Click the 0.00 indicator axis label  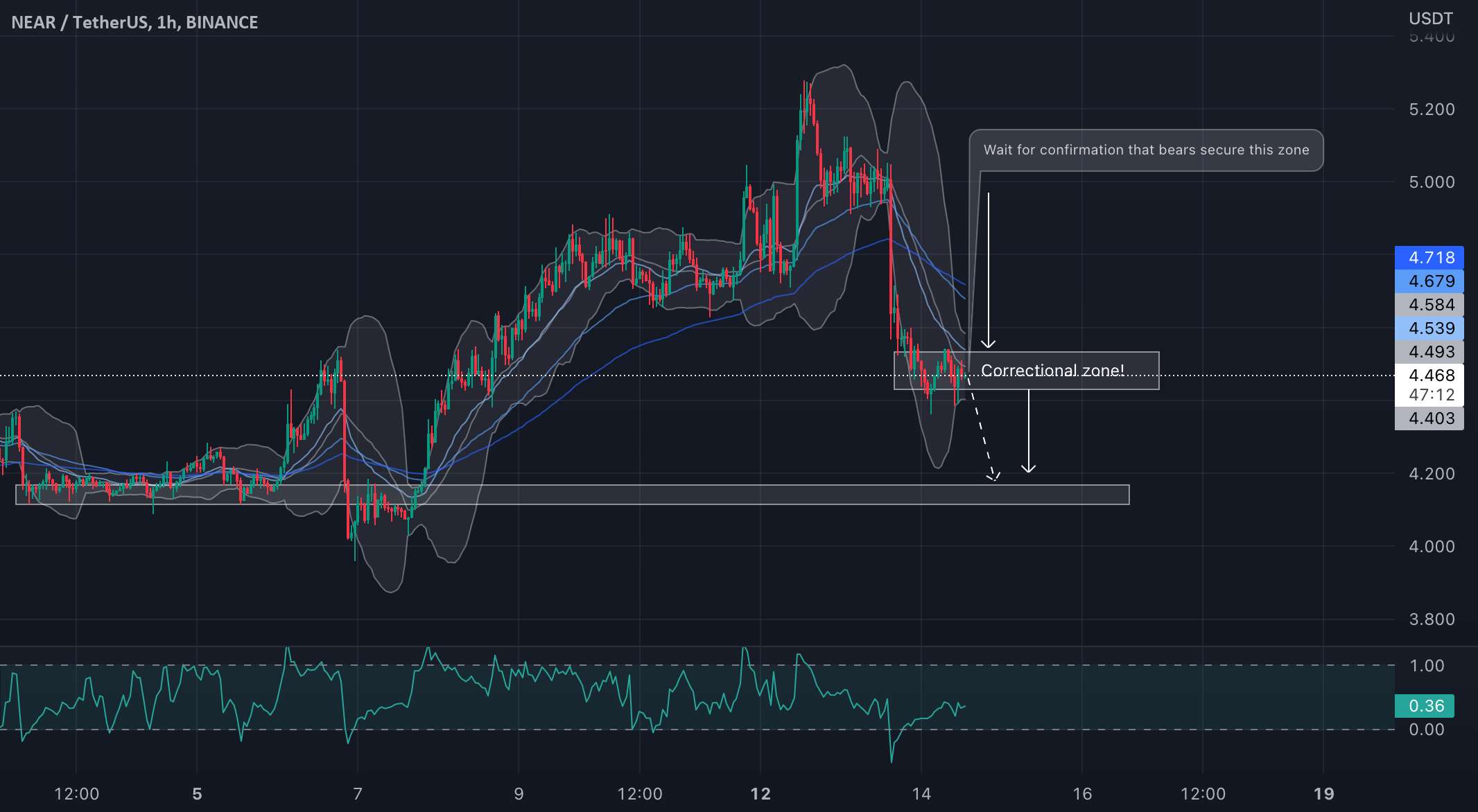1427,730
